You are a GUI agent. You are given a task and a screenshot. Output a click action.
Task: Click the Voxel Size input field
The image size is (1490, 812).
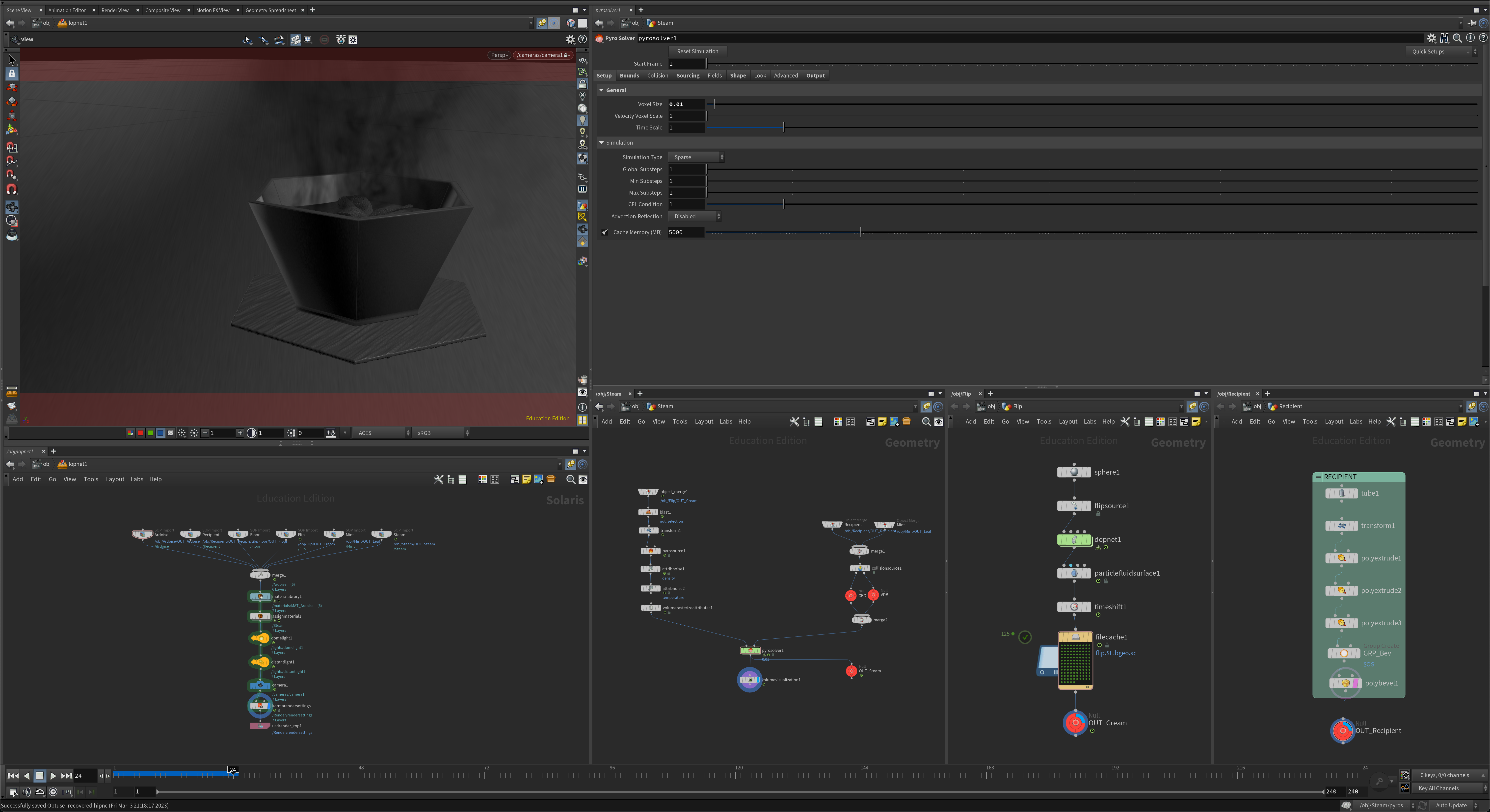pos(686,104)
